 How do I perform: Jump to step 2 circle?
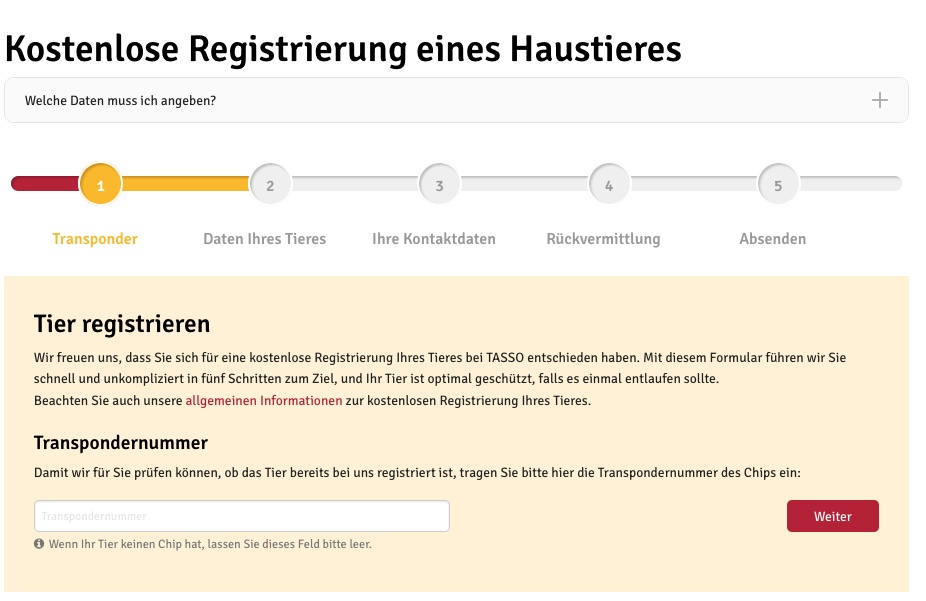(270, 184)
